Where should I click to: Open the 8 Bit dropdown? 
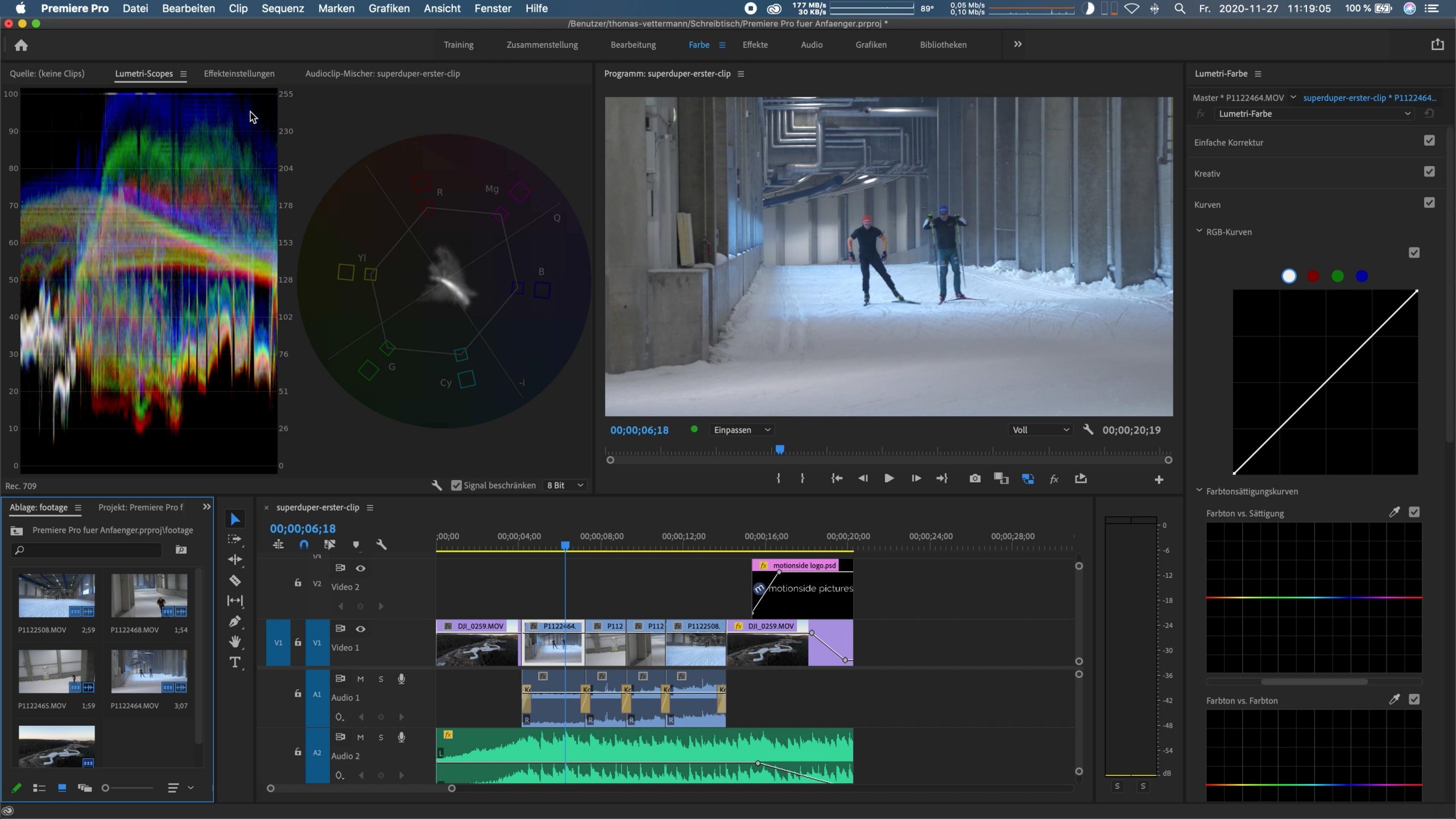coord(565,485)
